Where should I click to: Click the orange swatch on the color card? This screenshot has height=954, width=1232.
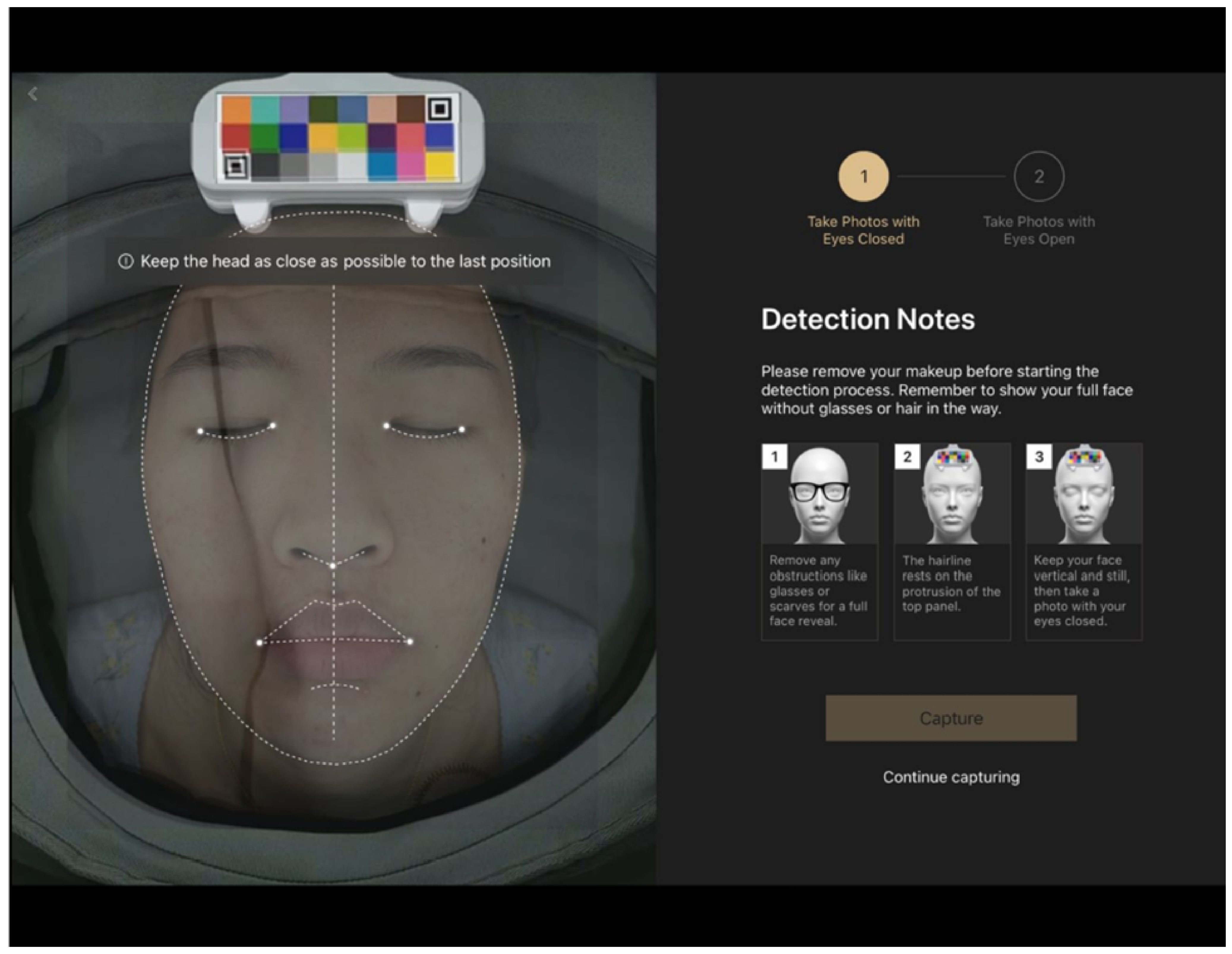pyautogui.click(x=236, y=109)
